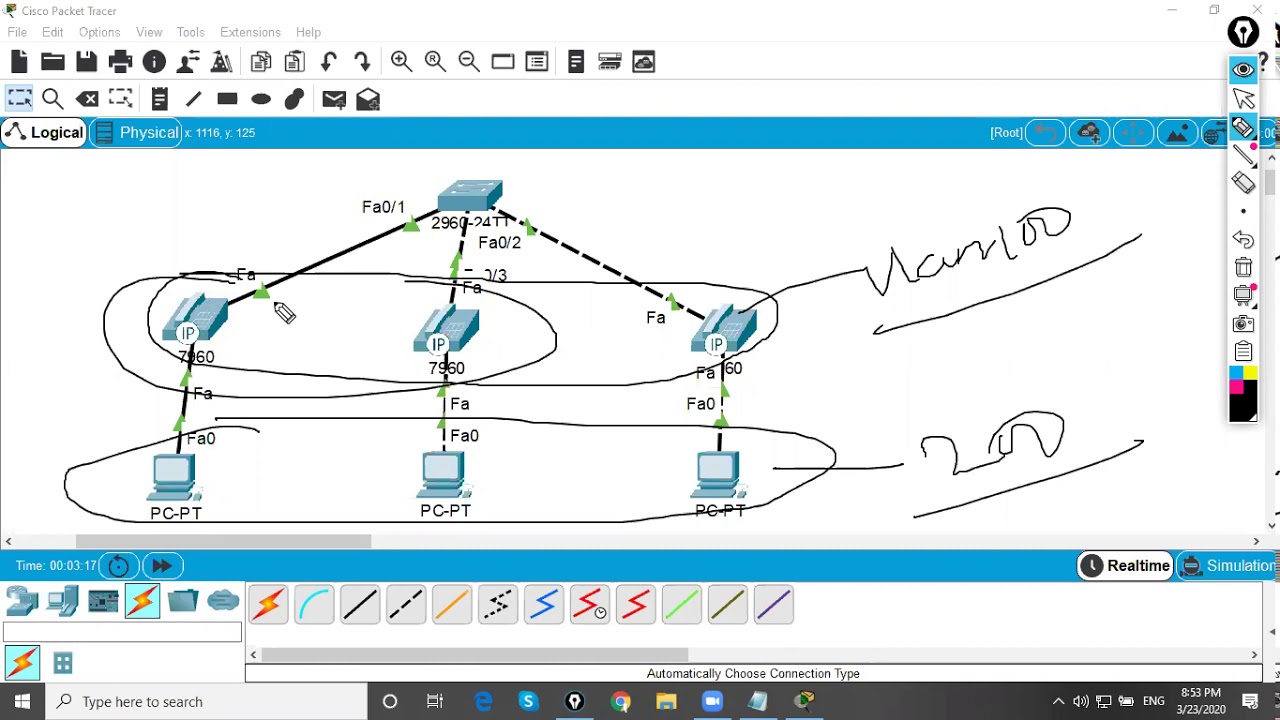This screenshot has height=720, width=1280.
Task: Zoom out of the workspace
Action: click(x=469, y=62)
